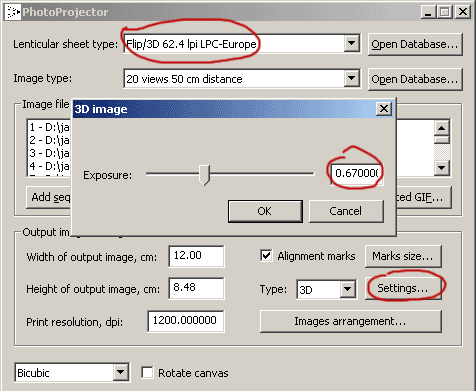Expand Bicubic interpolation dropdown arrow
This screenshot has width=476, height=391.
(120, 372)
